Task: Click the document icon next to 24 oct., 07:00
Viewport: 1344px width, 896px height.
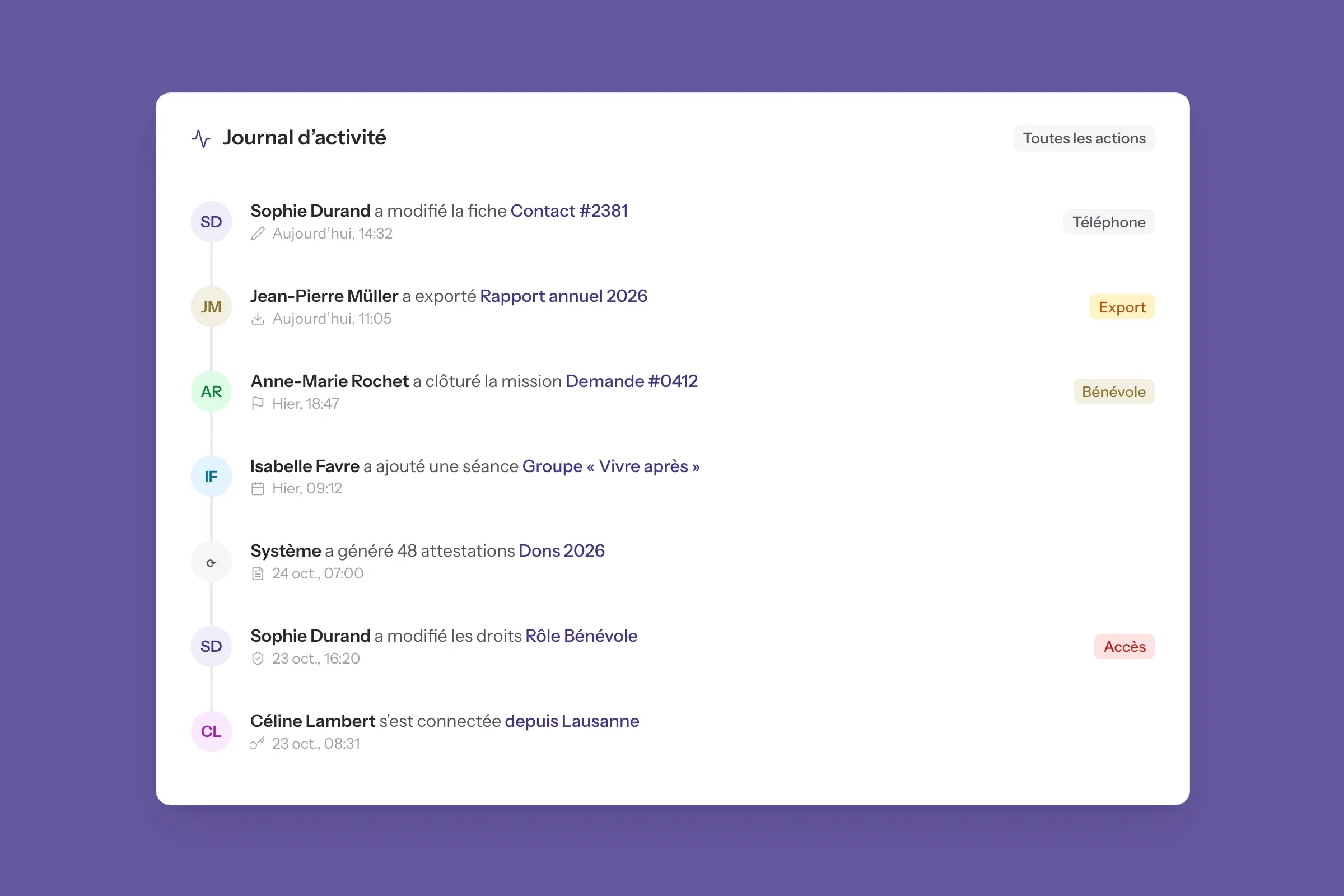Action: (258, 573)
